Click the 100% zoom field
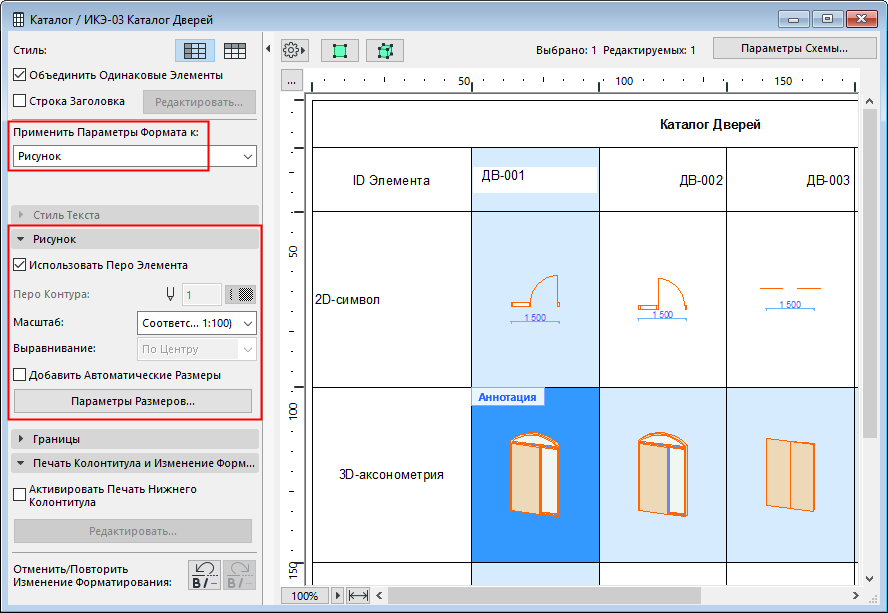The width and height of the screenshot is (888, 613). click(x=305, y=595)
